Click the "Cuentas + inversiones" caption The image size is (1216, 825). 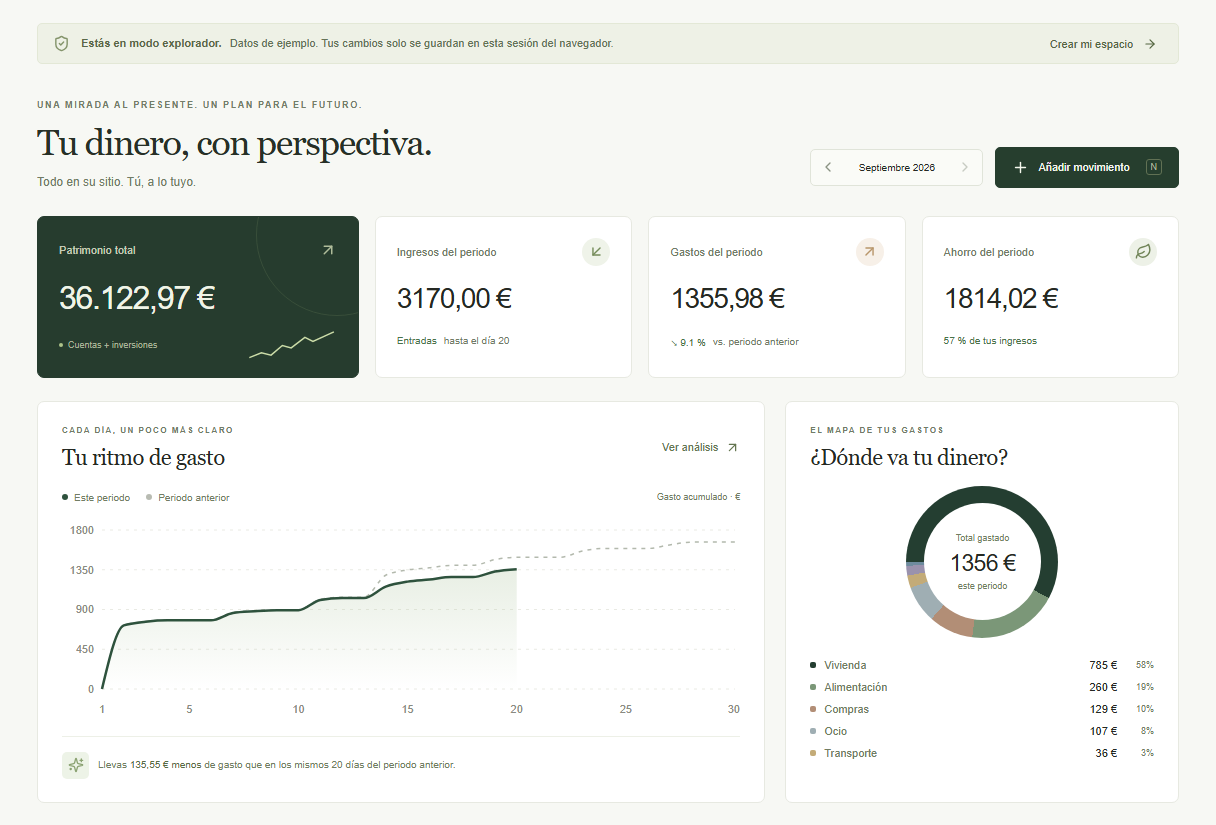112,345
